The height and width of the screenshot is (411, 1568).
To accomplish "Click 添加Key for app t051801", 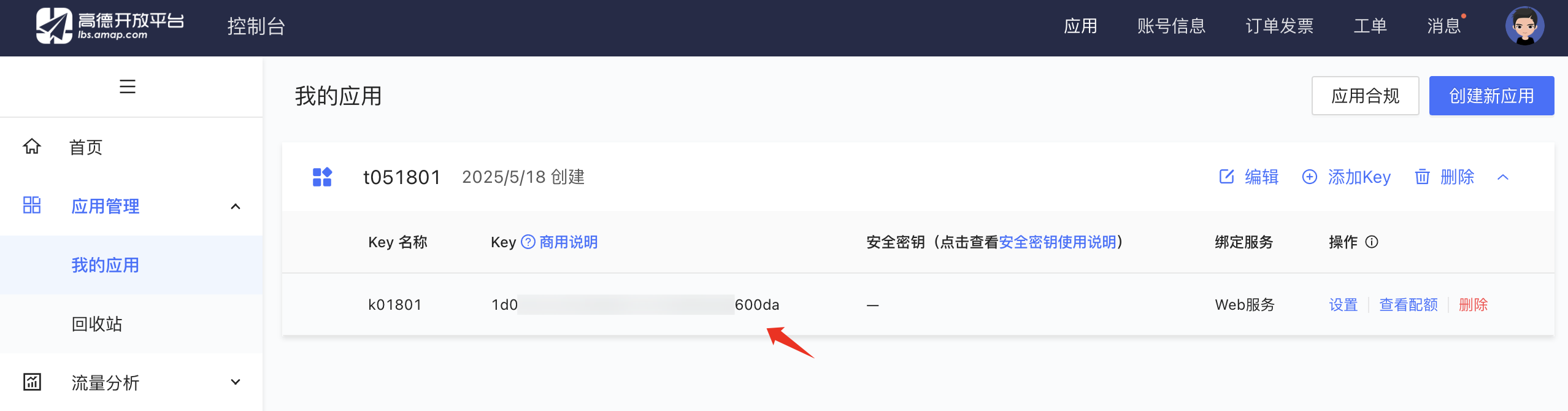I will pos(1347,177).
